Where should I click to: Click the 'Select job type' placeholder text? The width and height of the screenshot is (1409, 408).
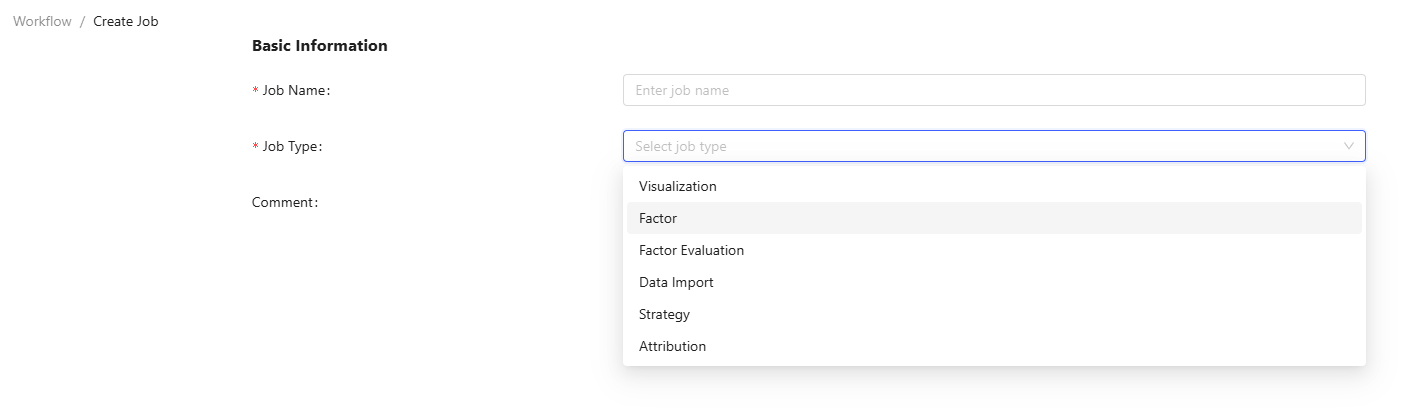point(681,146)
